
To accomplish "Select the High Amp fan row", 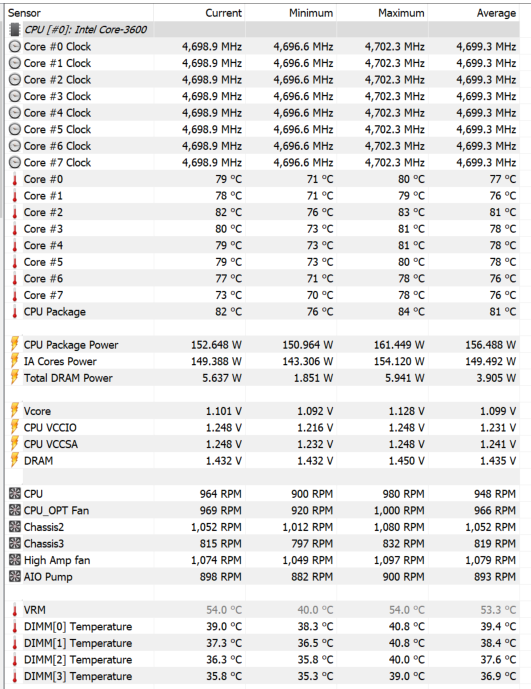I will [263, 561].
